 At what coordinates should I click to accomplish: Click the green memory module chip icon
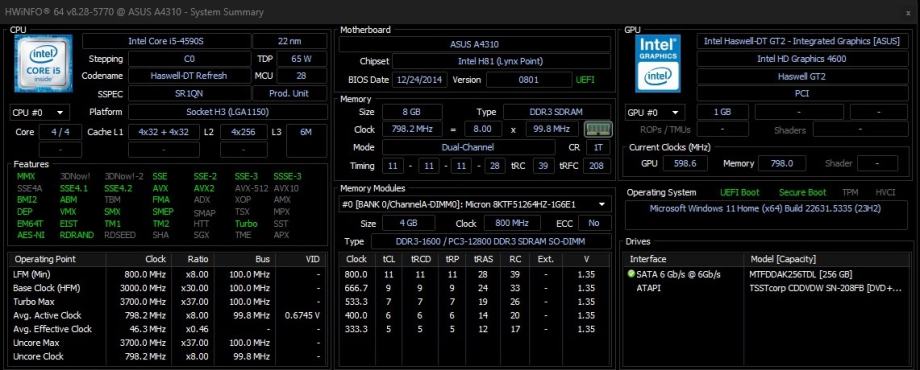(598, 129)
